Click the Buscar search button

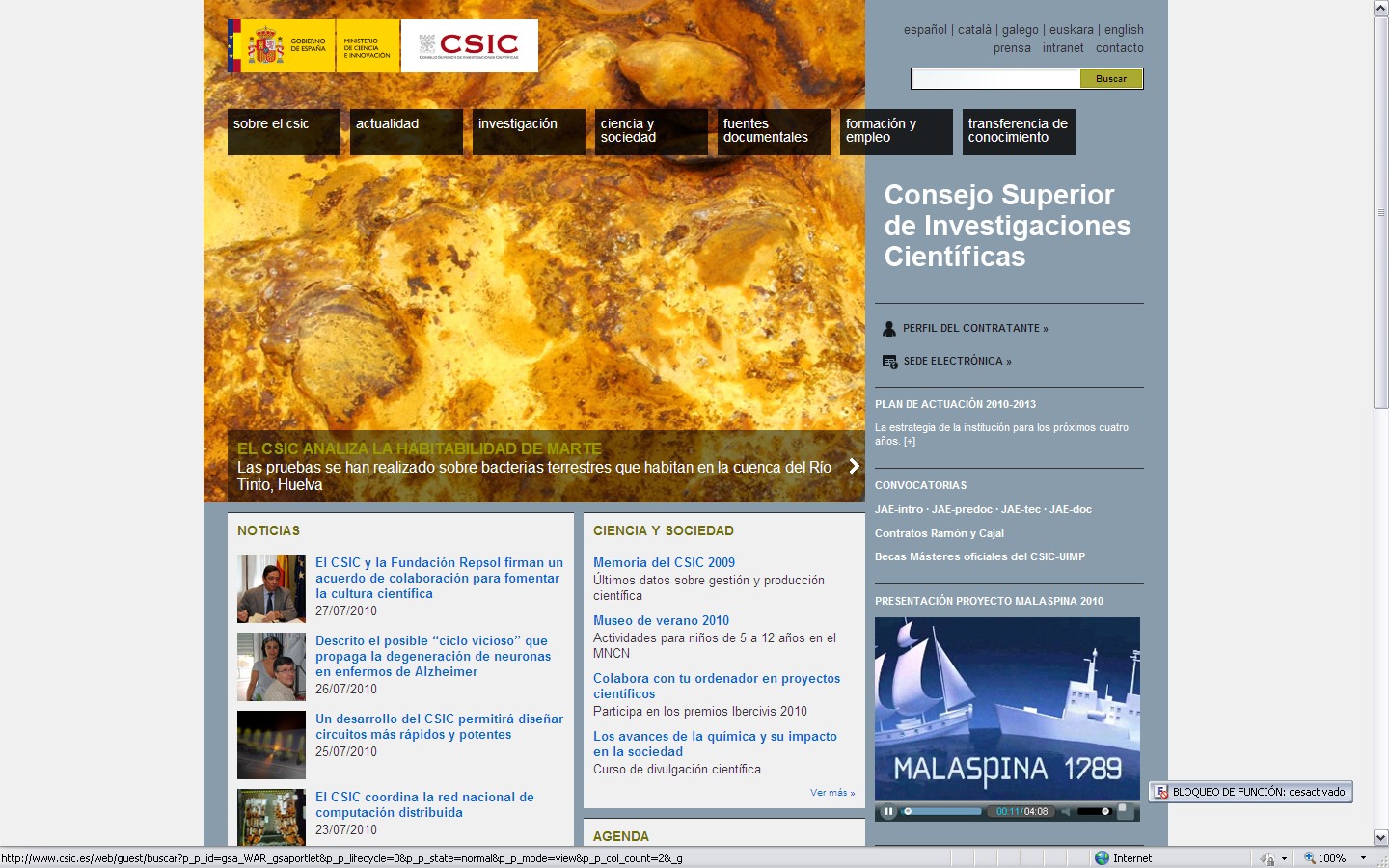[x=1111, y=79]
